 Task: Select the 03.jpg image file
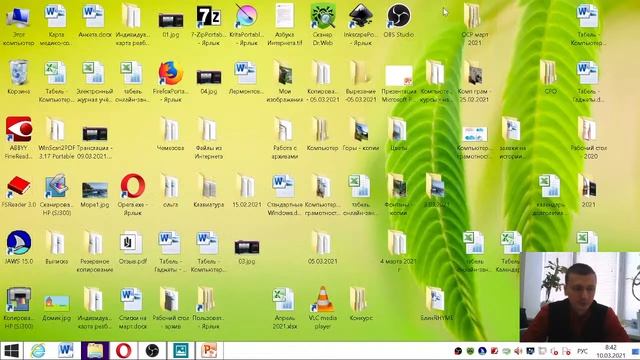tap(247, 247)
